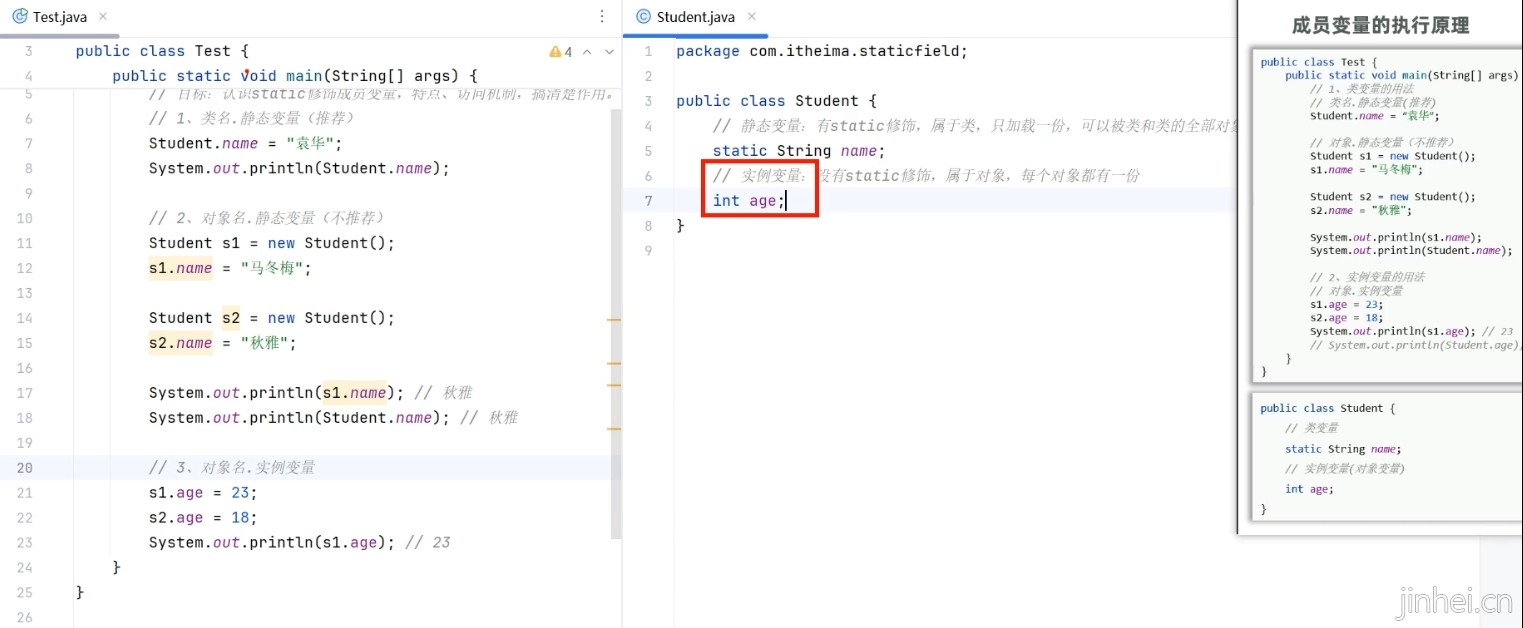This screenshot has width=1523, height=628.
Task: Click comment '// 3、对象名.实例变量' on line 20
Action: [x=233, y=468]
